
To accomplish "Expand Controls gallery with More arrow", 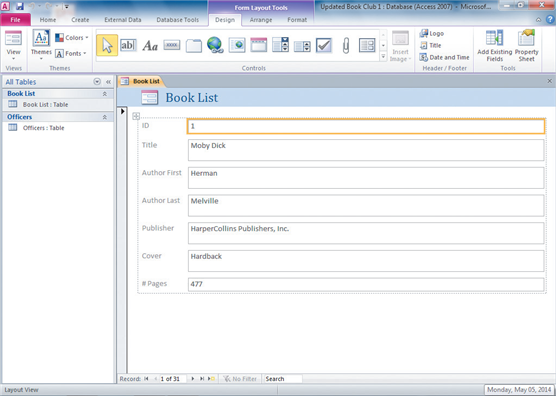I will coord(383,56).
